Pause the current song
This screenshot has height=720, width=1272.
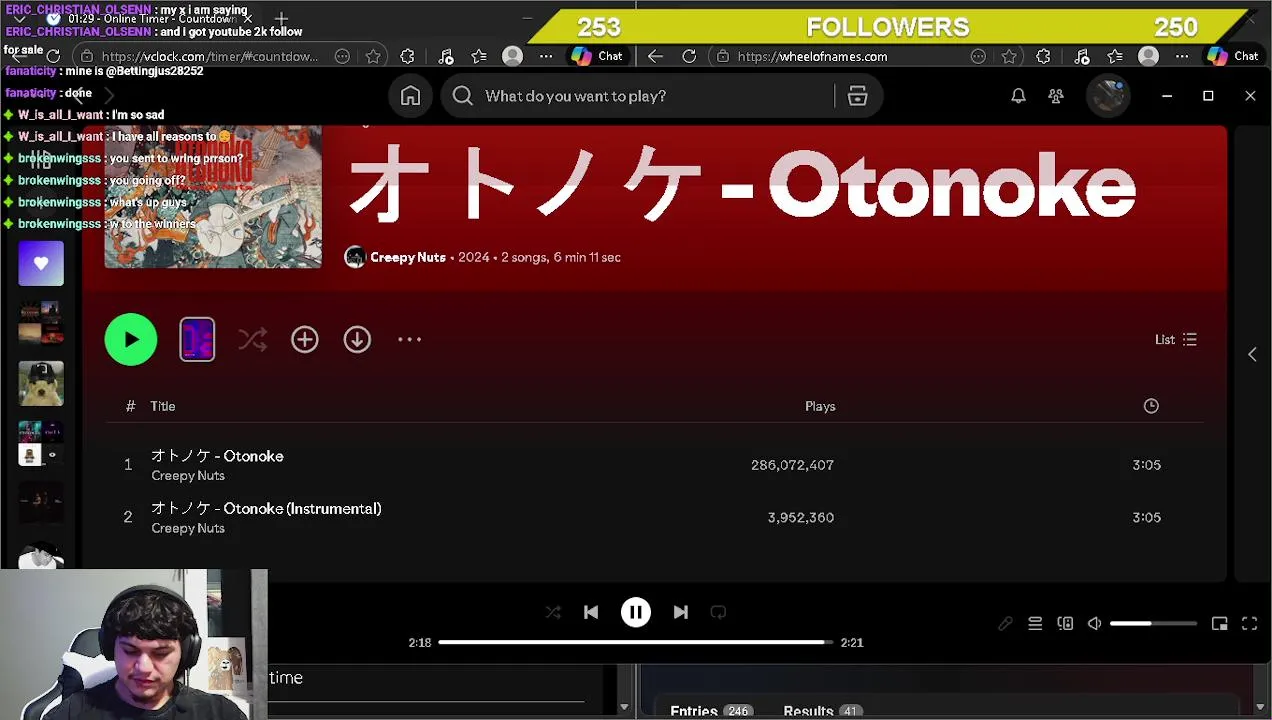(x=636, y=612)
